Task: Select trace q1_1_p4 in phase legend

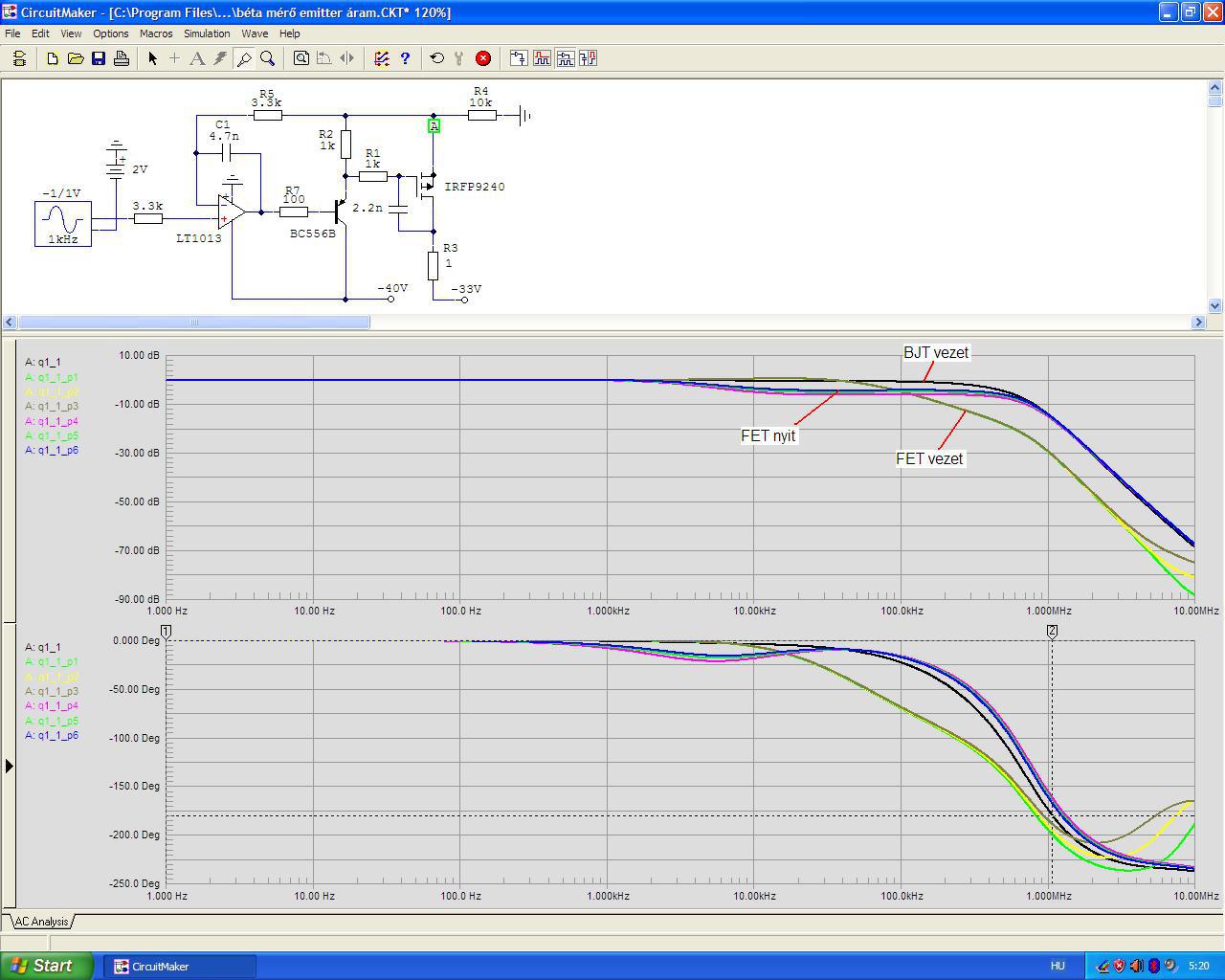Action: pos(52,706)
